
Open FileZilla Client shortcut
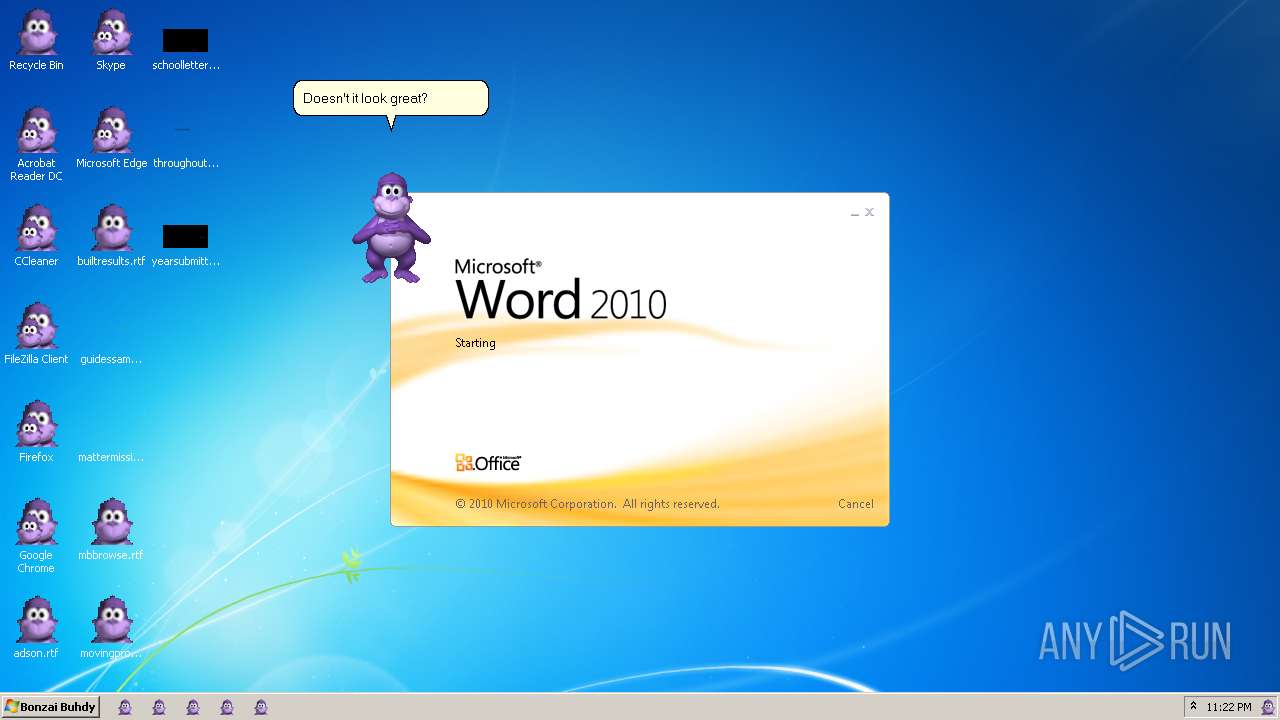click(x=36, y=334)
